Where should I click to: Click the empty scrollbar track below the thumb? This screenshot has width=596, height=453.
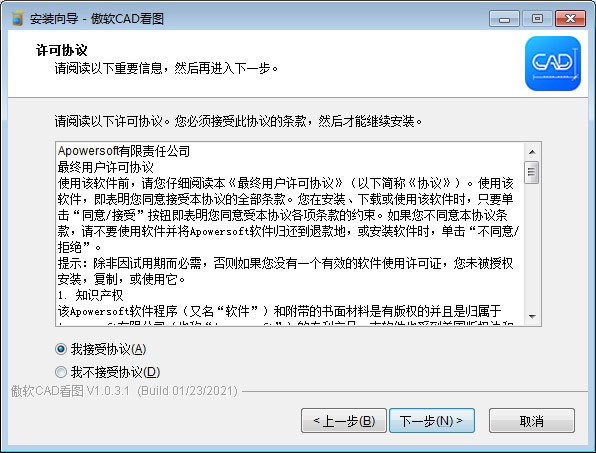click(532, 246)
